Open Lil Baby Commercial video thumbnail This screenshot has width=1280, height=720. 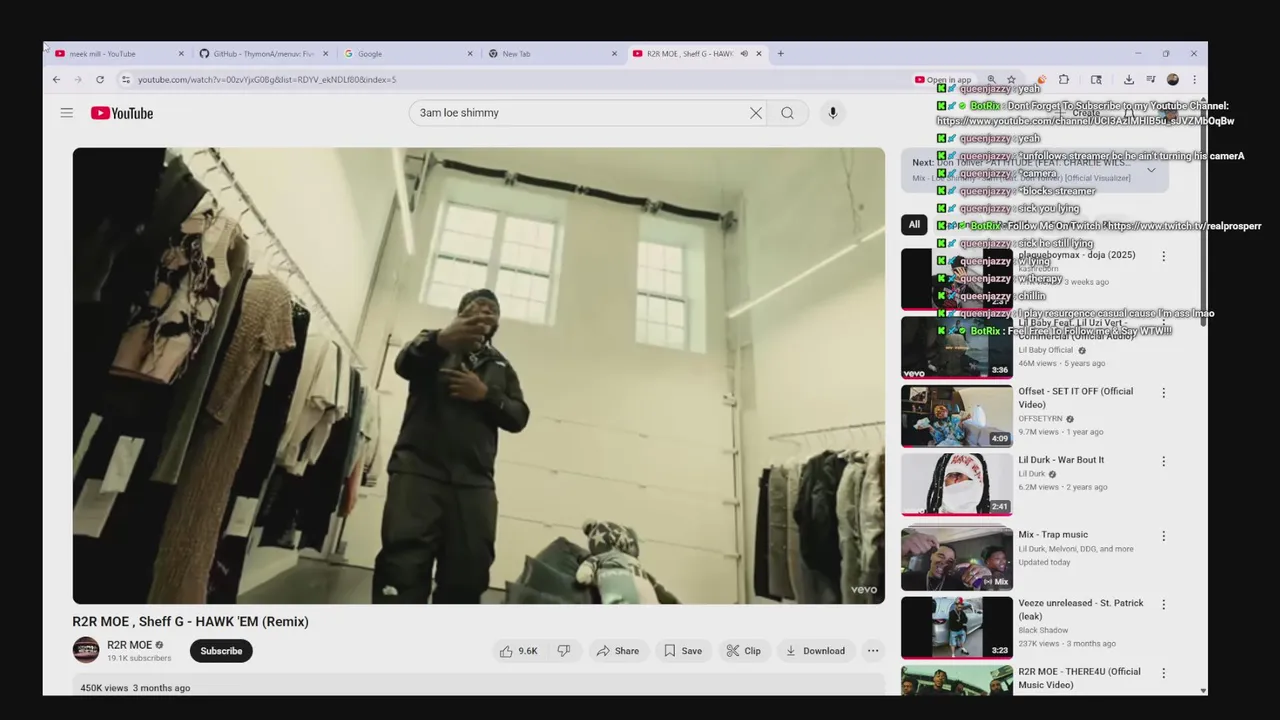tap(957, 348)
